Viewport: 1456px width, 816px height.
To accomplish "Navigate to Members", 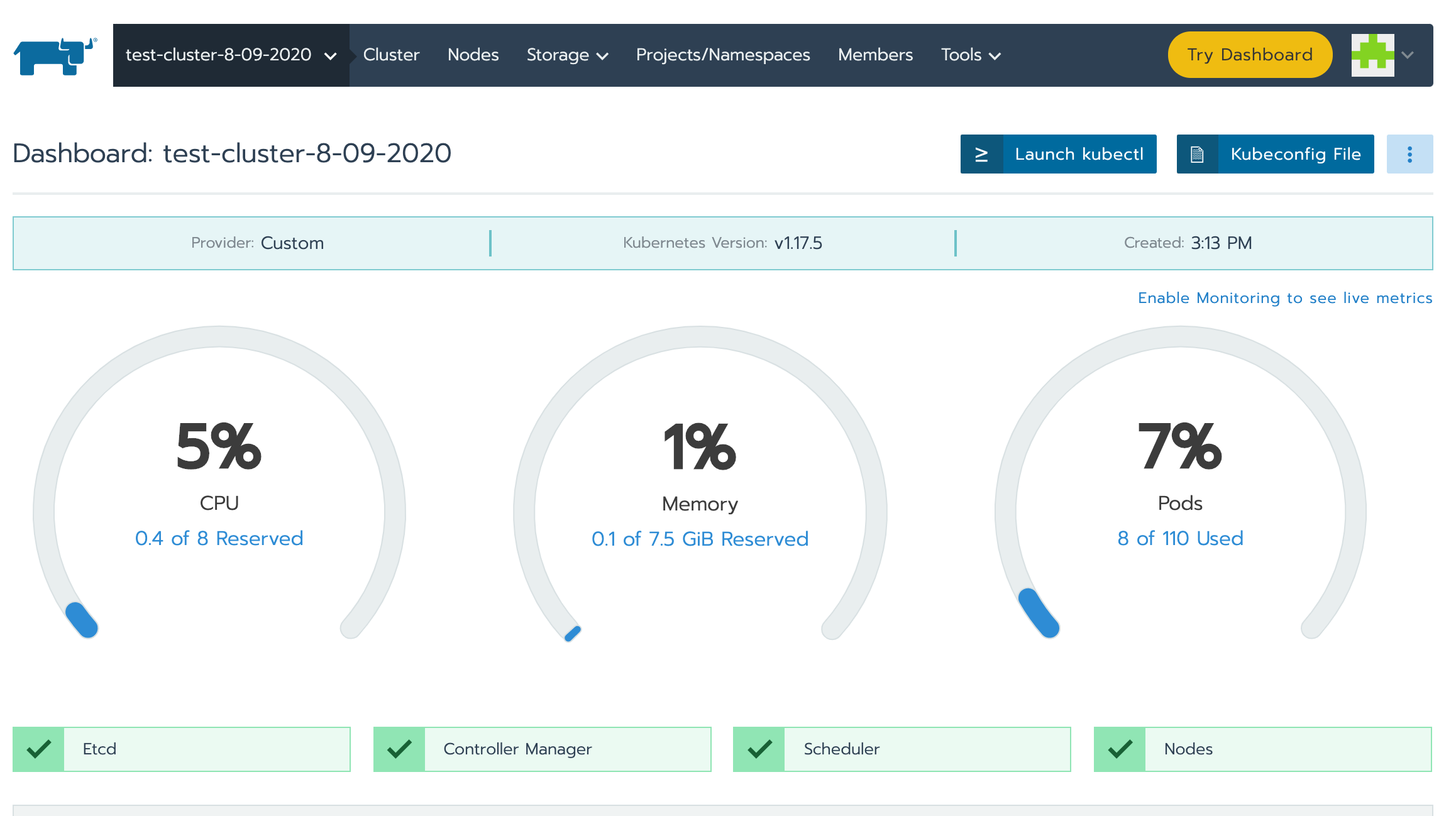I will point(875,55).
